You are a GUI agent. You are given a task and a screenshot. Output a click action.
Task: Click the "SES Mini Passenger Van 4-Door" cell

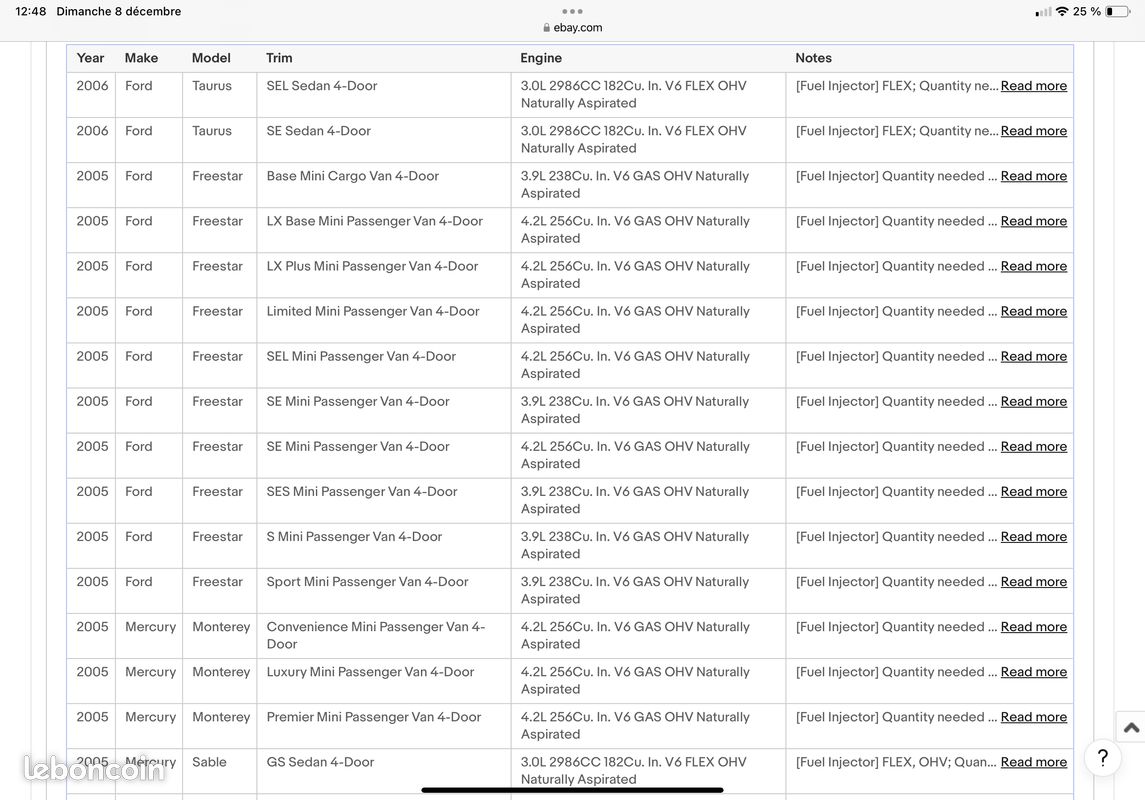click(x=384, y=500)
